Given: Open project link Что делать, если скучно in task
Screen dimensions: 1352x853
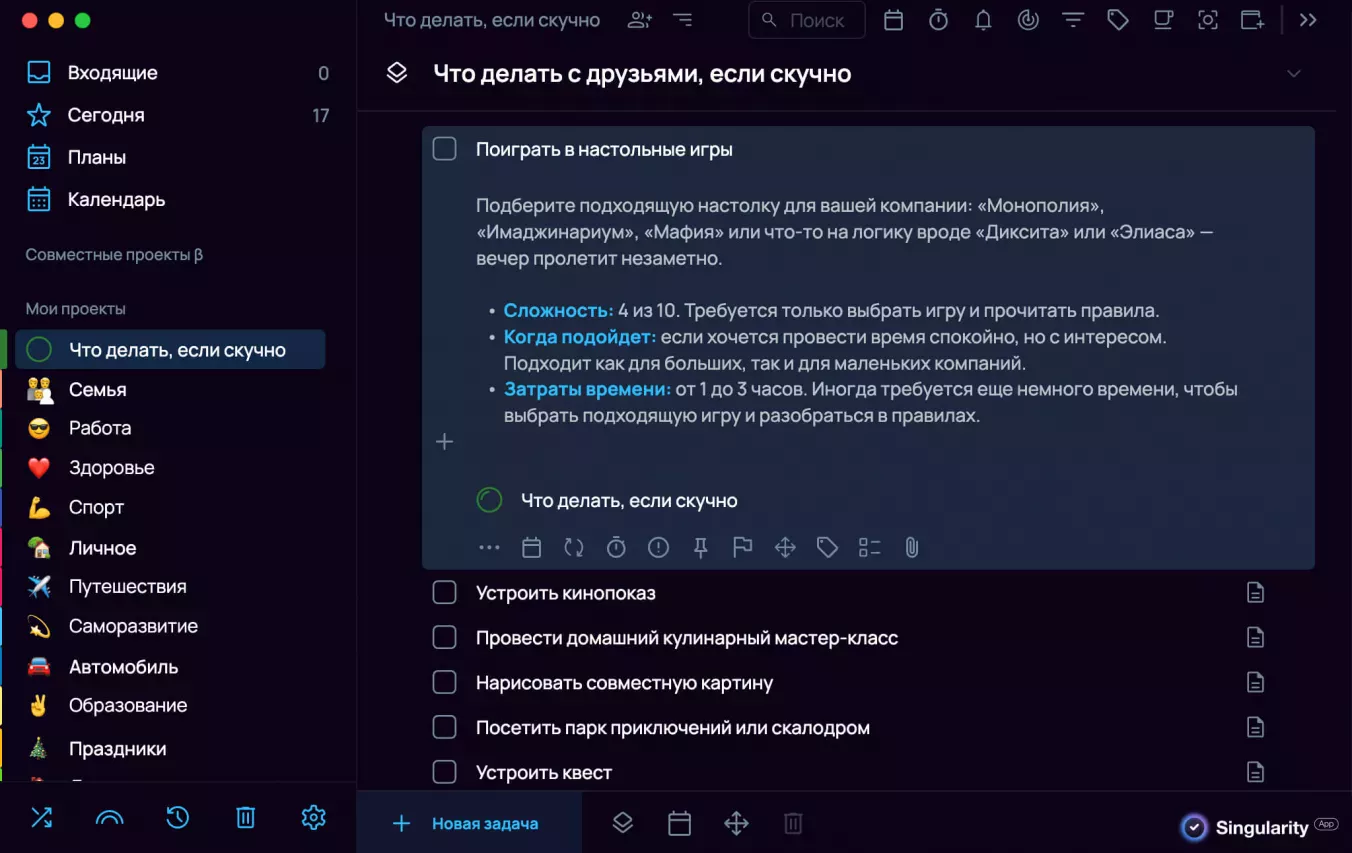Looking at the screenshot, I should [629, 500].
